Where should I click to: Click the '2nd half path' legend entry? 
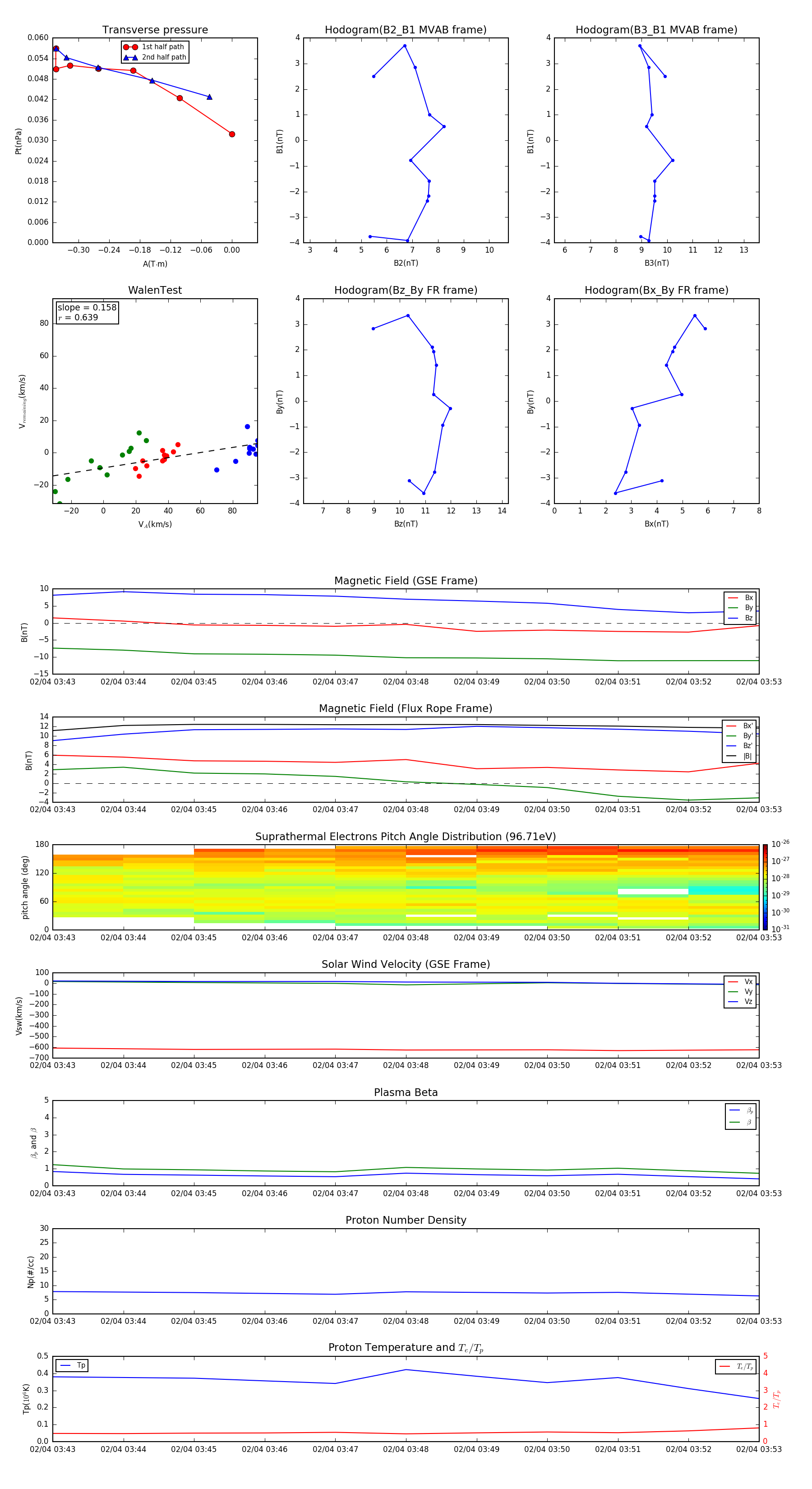coord(155,57)
